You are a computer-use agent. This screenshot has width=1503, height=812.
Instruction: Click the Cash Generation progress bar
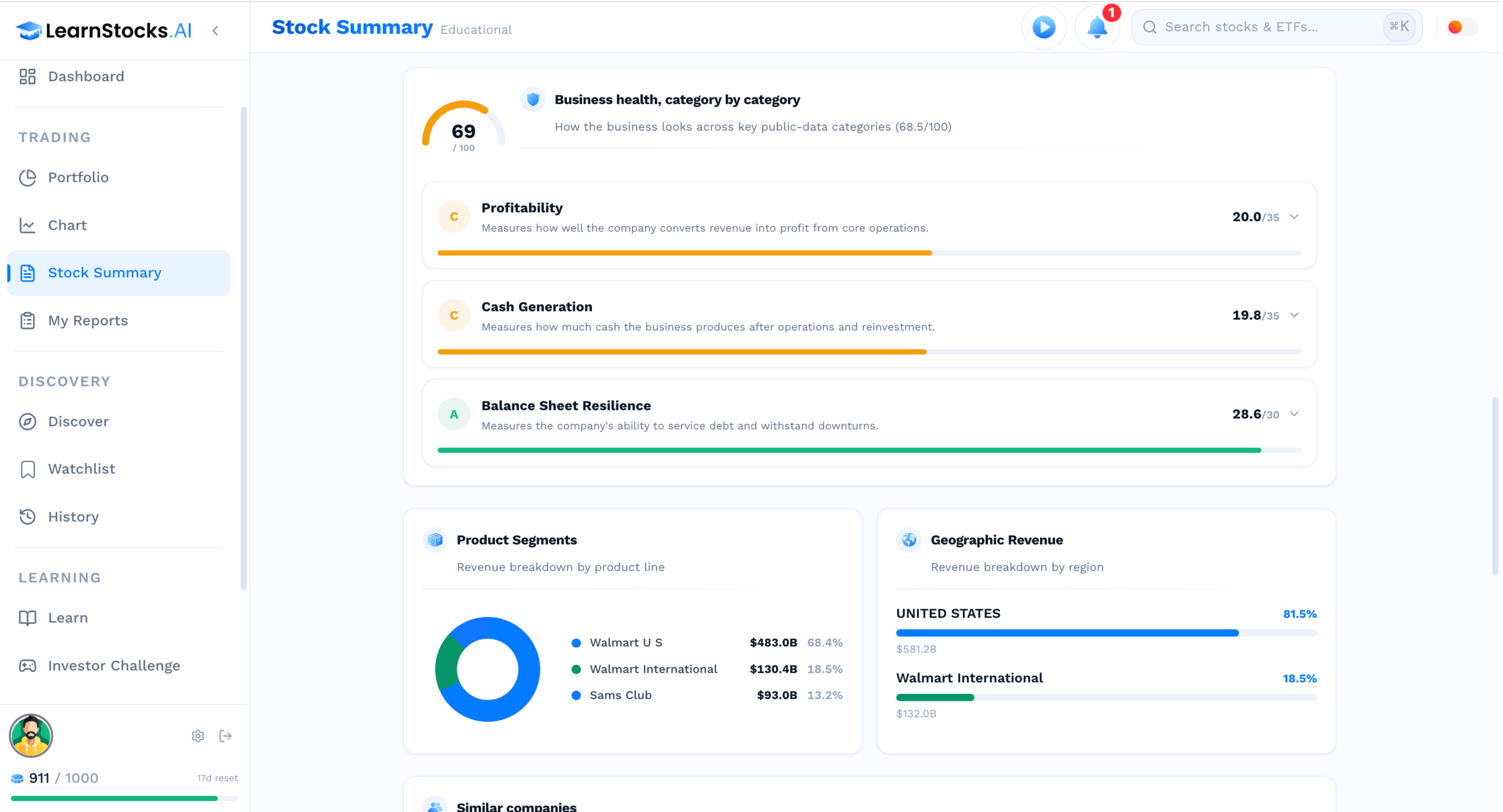tap(869, 352)
